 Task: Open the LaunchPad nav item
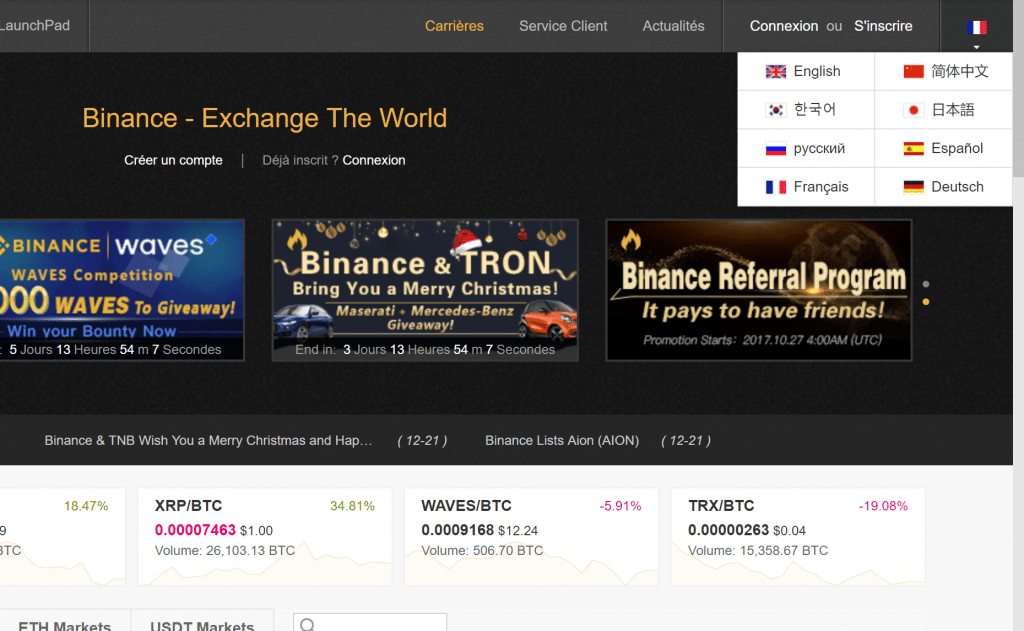coord(35,25)
